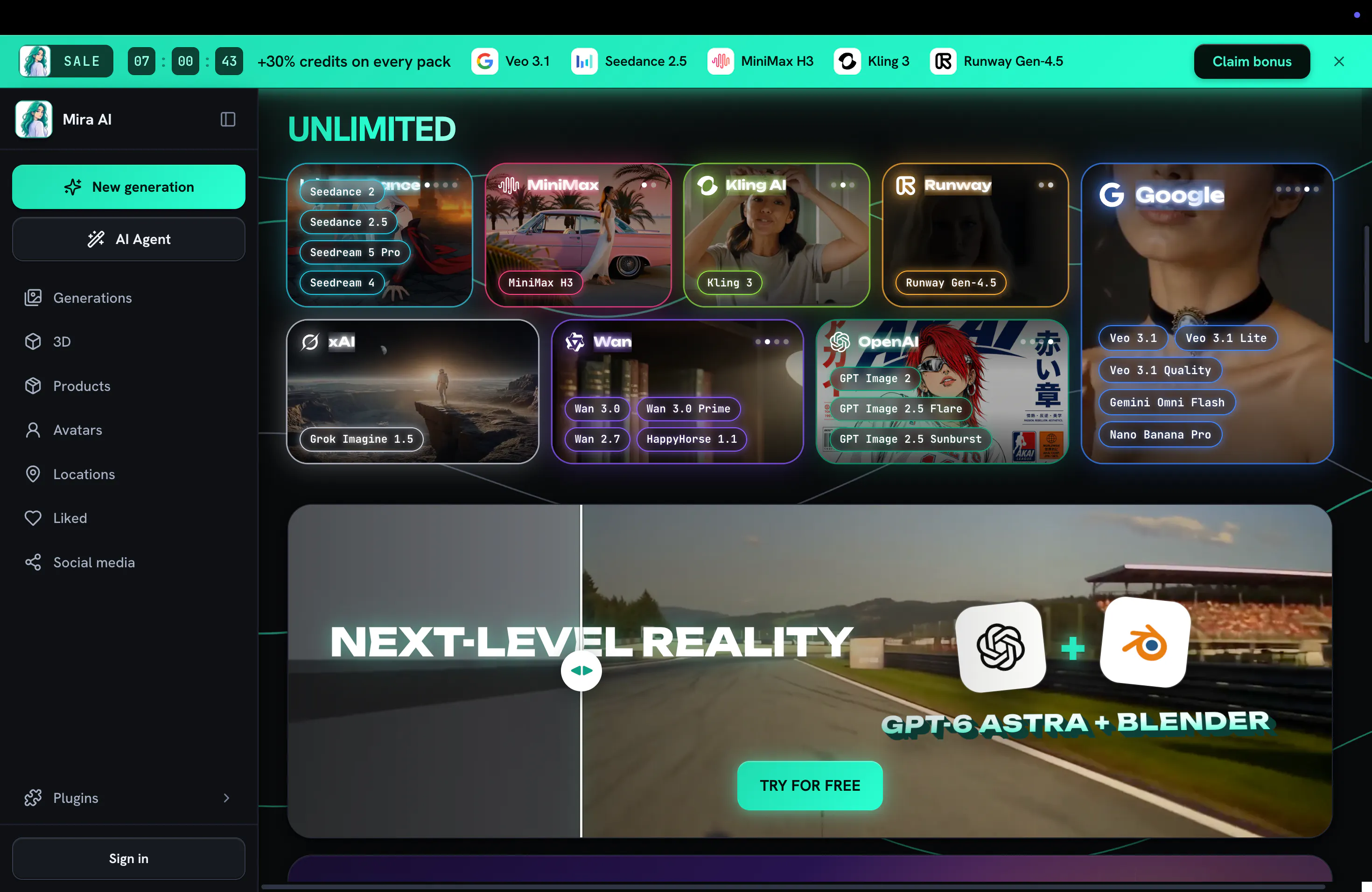Viewport: 1372px width, 892px height.
Task: Close the sale banner
Action: [x=1339, y=61]
